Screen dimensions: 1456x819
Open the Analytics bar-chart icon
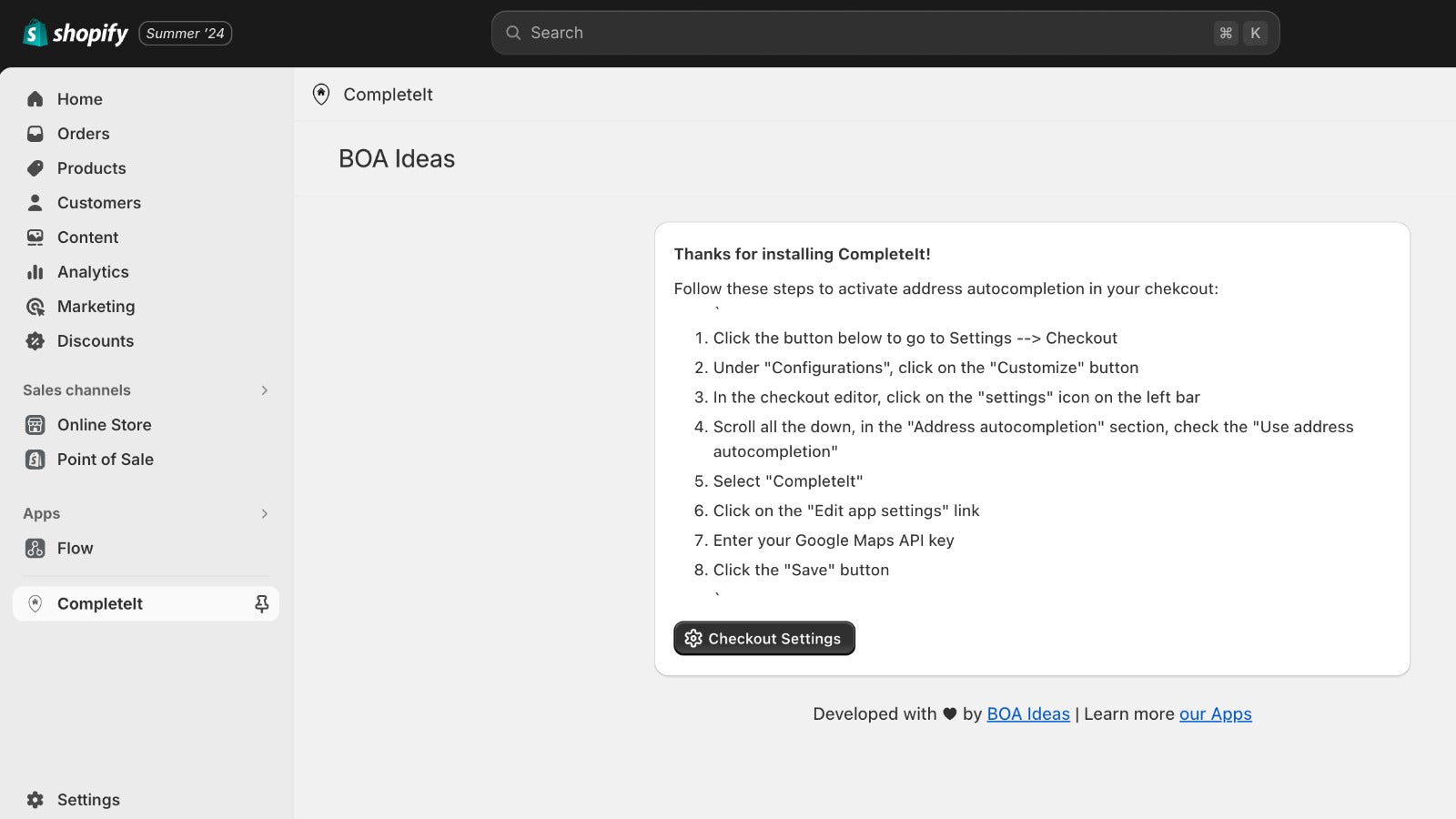[35, 272]
